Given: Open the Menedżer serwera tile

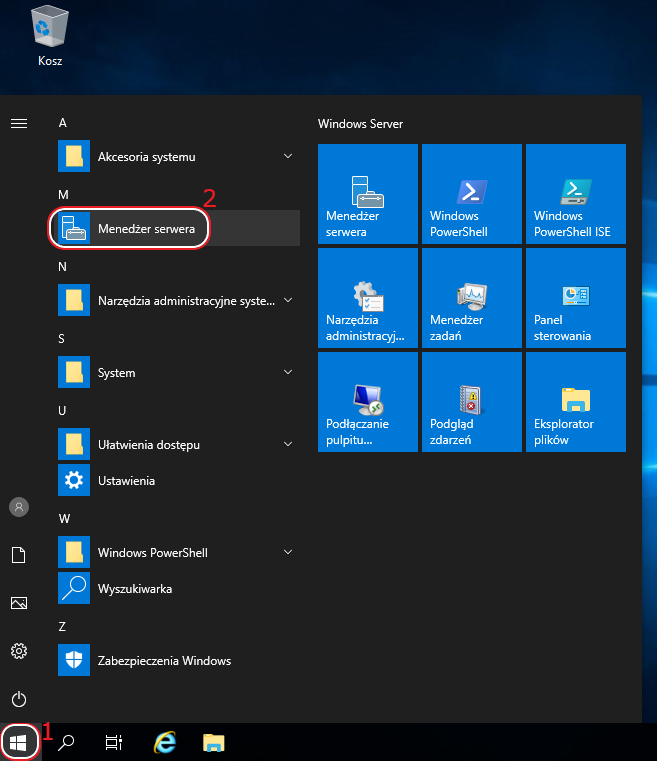Looking at the screenshot, I should tap(368, 194).
